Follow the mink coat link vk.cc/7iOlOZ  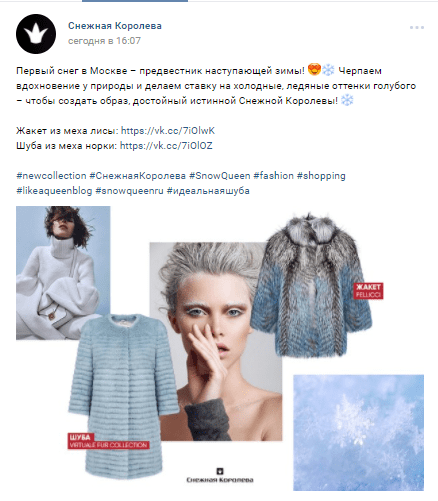[x=166, y=146]
